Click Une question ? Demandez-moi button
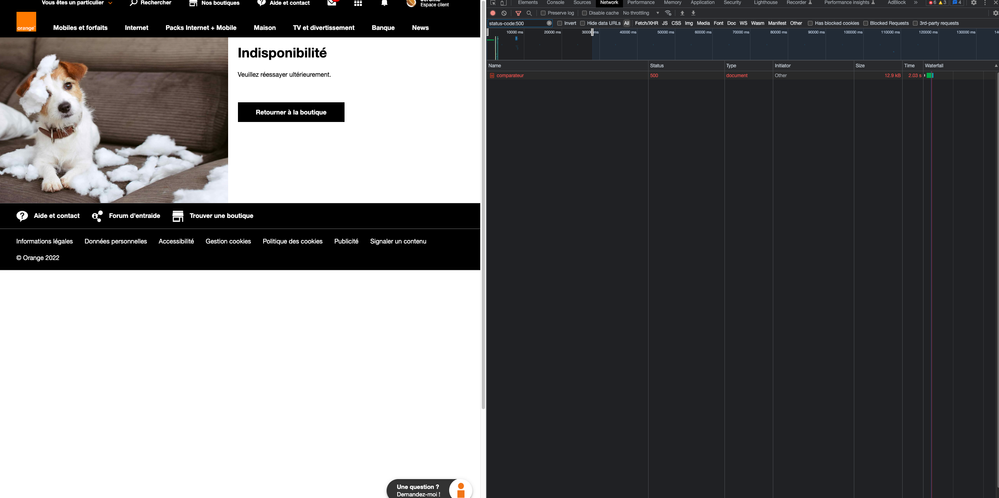 tap(429, 490)
